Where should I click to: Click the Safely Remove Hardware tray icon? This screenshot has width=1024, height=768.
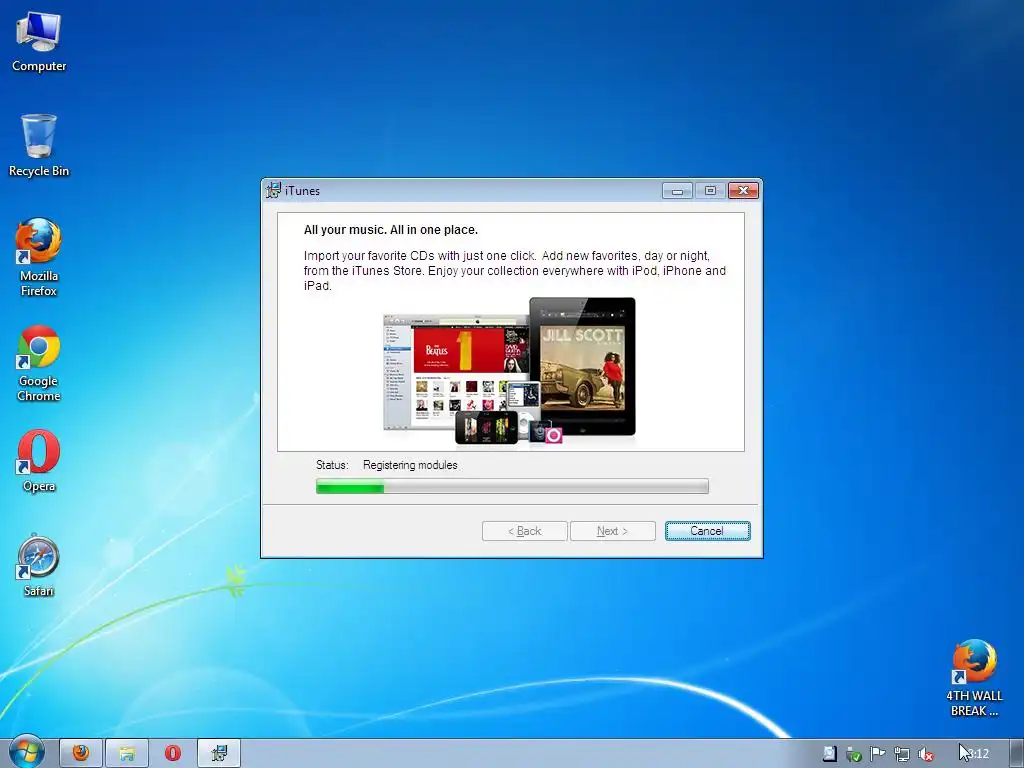(853, 754)
